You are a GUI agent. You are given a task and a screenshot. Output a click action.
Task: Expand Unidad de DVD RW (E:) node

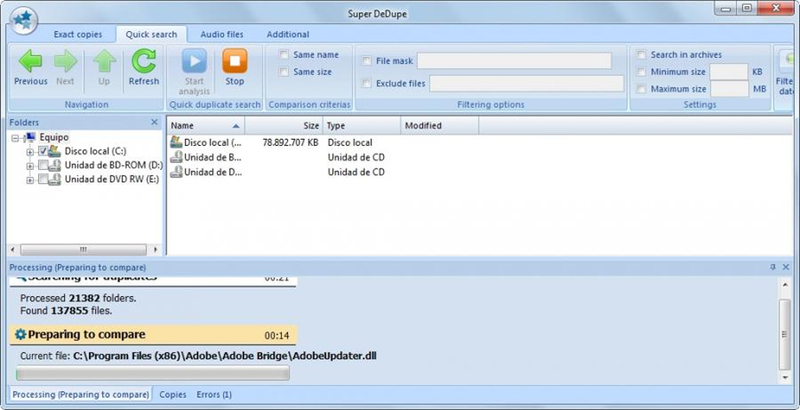point(30,180)
